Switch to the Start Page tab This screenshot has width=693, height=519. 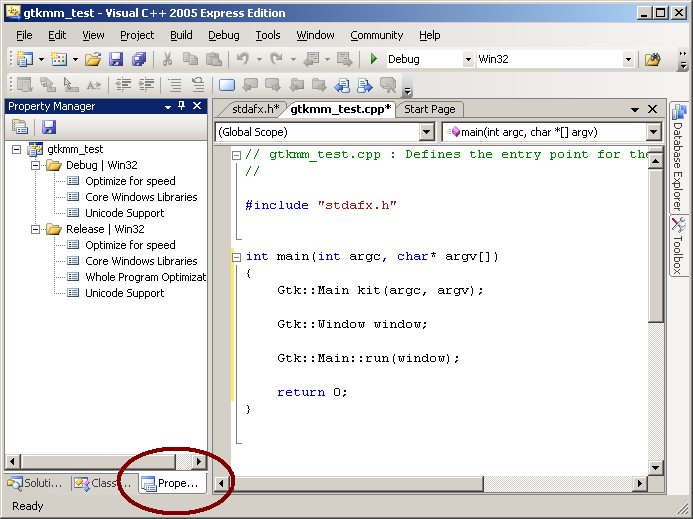point(429,109)
